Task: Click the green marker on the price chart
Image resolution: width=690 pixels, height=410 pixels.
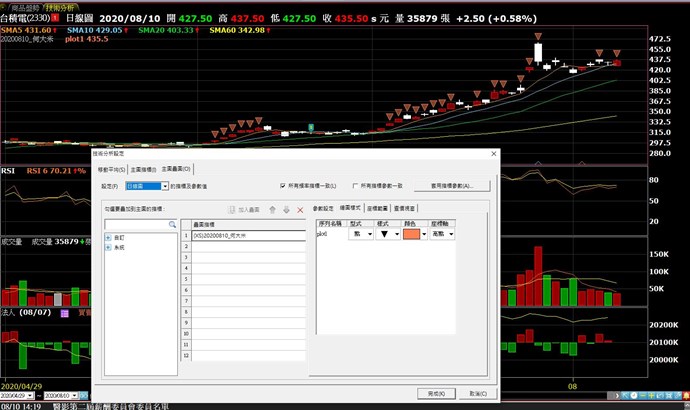Action: tap(312, 127)
